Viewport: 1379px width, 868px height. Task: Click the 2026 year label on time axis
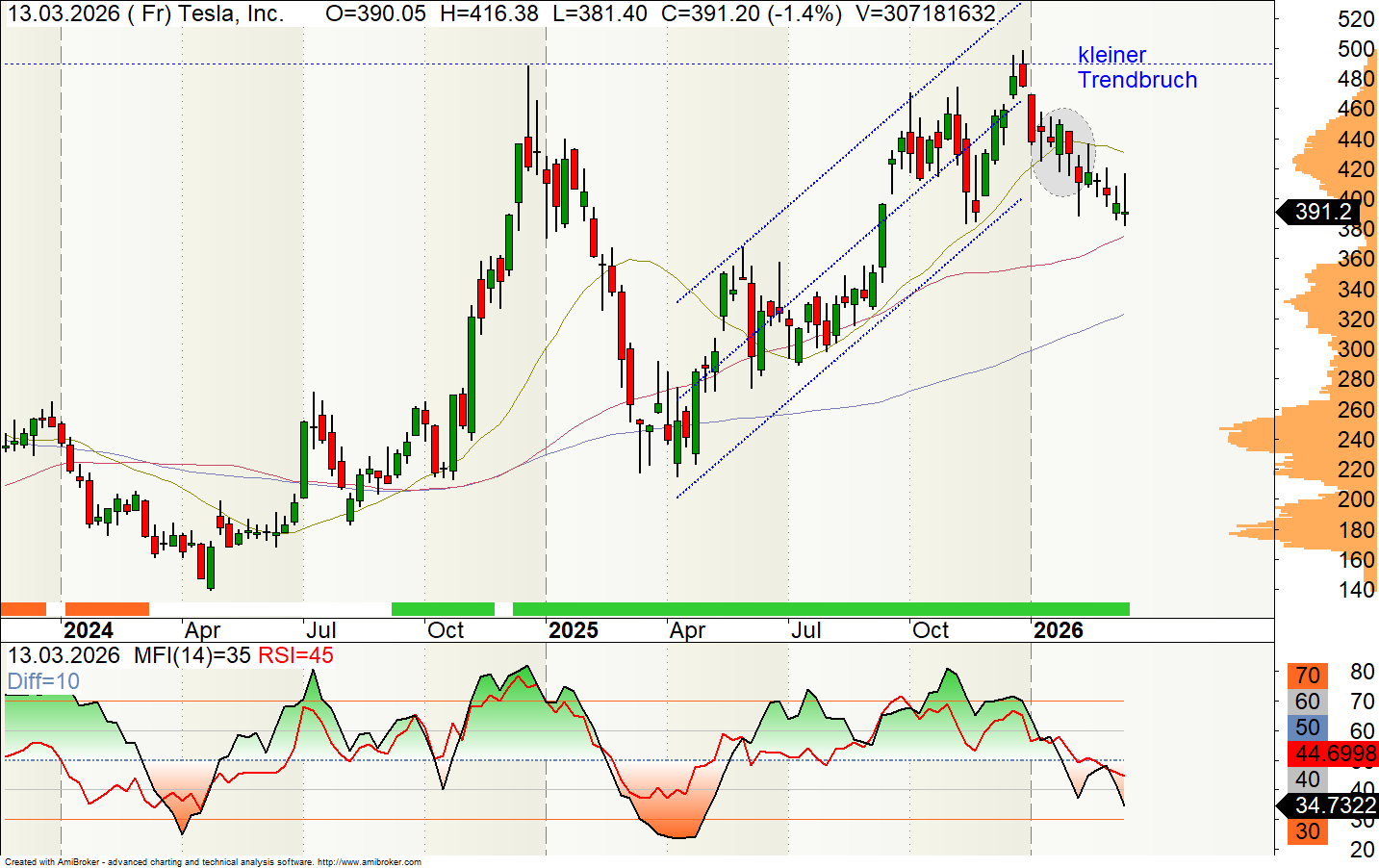pyautogui.click(x=1058, y=630)
